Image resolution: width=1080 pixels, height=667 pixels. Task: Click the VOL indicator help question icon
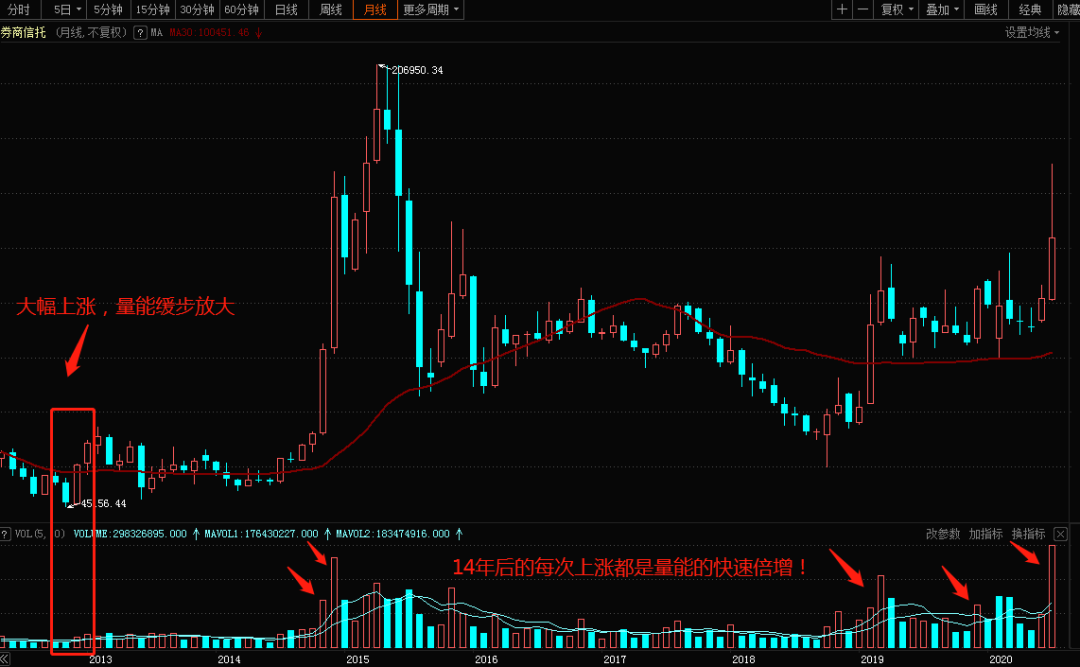pyautogui.click(x=5, y=534)
